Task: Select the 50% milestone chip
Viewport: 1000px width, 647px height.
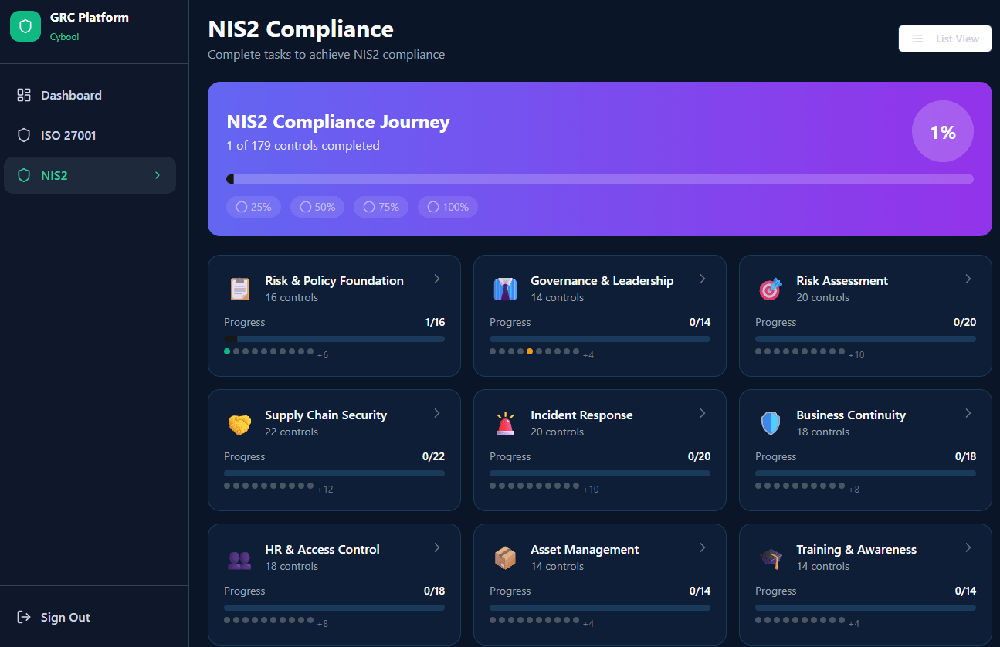Action: 317,207
